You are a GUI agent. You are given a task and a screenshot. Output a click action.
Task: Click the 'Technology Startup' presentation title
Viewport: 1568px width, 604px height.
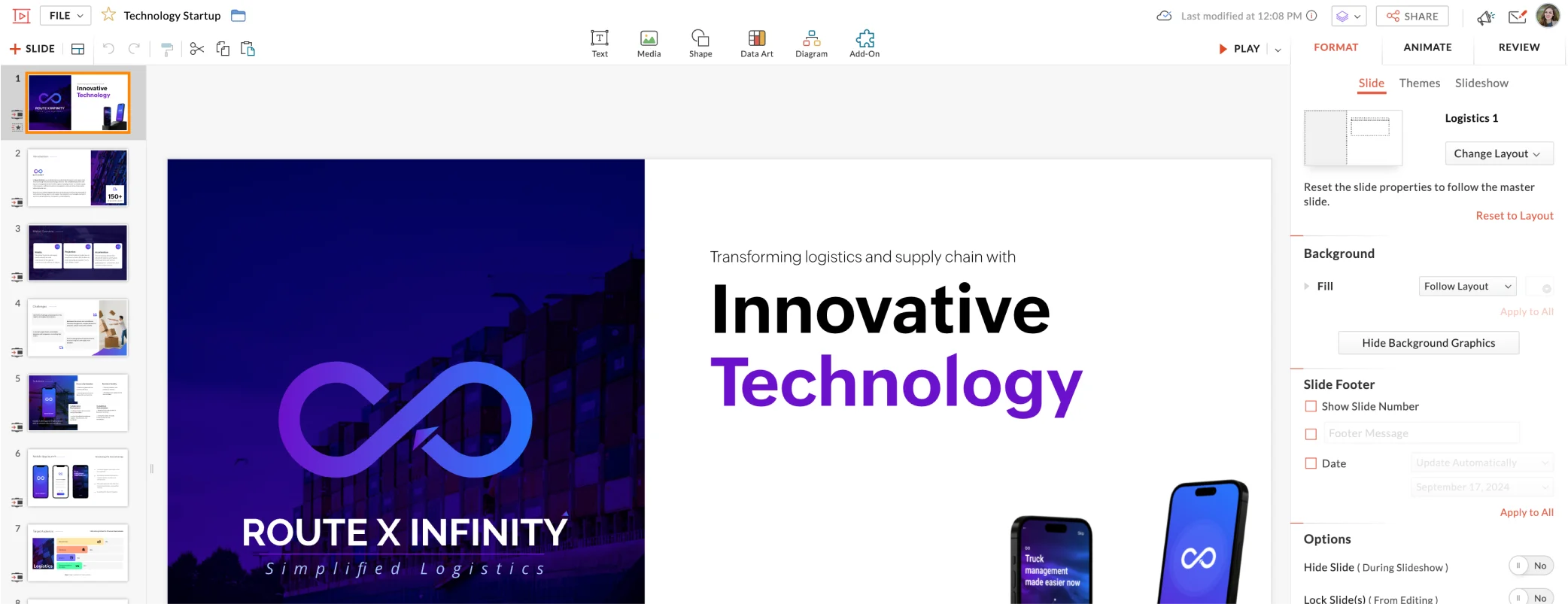172,16
